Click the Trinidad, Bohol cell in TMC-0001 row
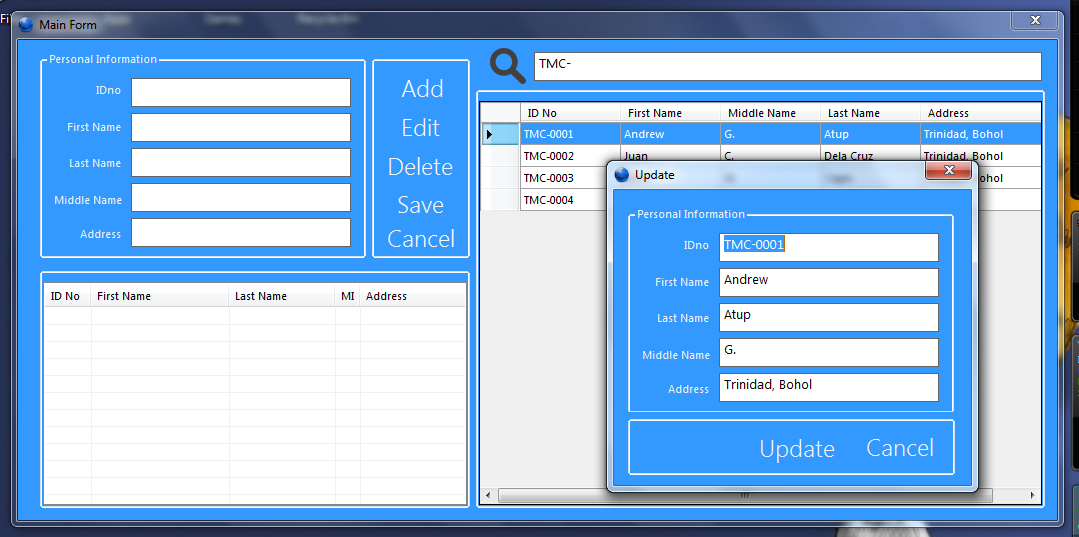1079x537 pixels. click(981, 134)
